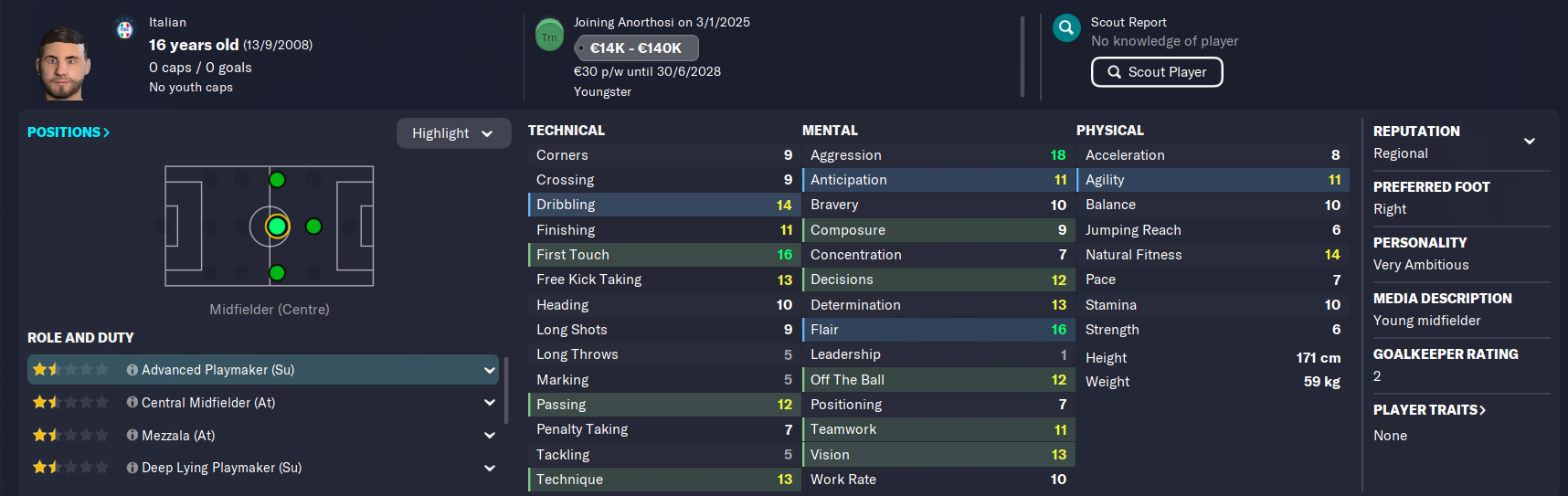Open the PLAYER TRAITS section link

[1429, 410]
